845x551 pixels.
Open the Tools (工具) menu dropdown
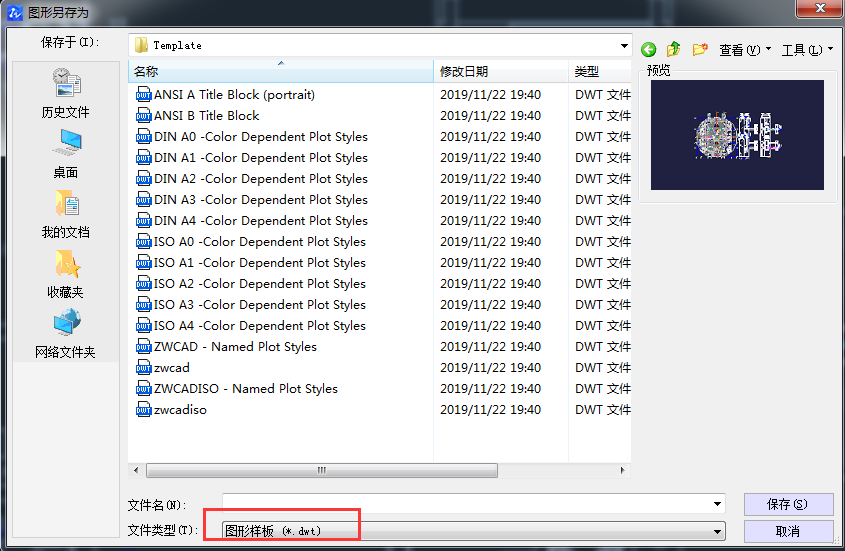(x=807, y=50)
